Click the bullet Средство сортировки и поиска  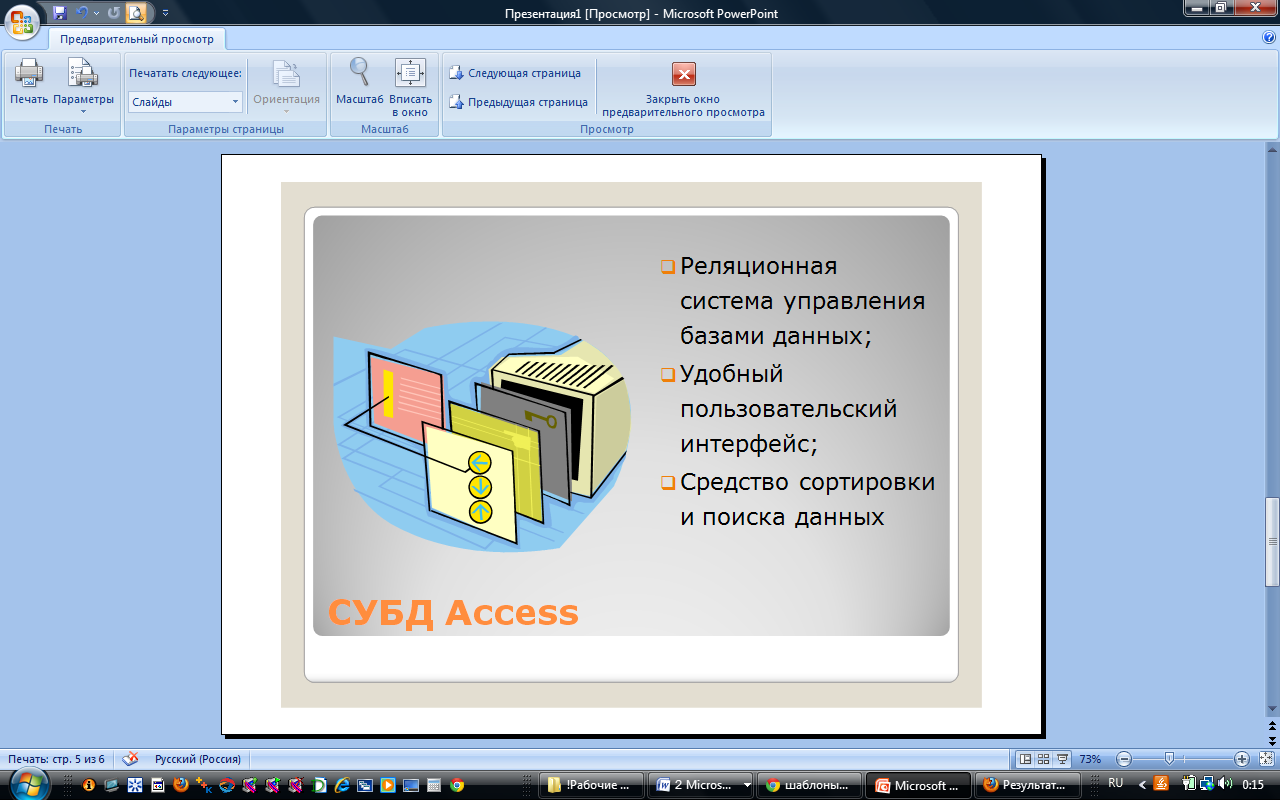(x=797, y=499)
